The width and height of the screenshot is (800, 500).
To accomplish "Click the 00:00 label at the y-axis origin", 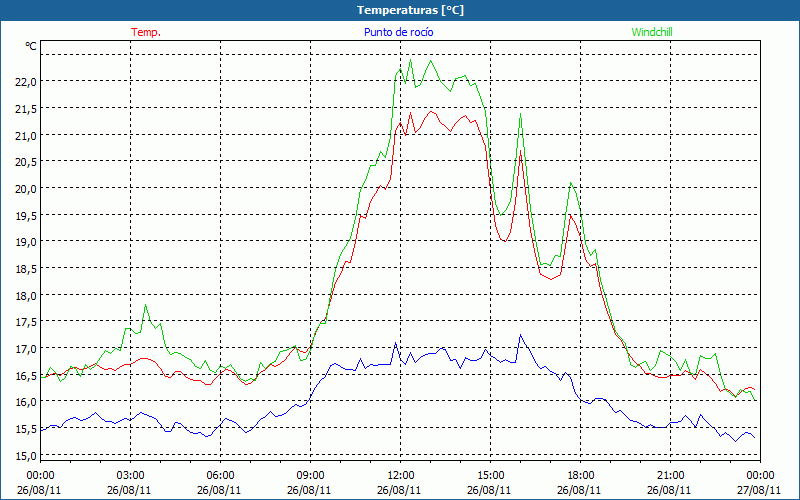I will coord(41,476).
